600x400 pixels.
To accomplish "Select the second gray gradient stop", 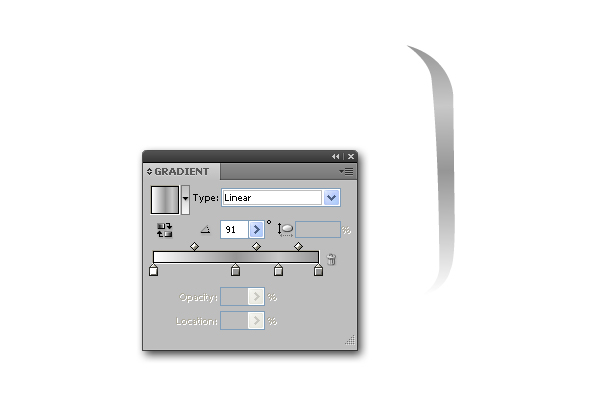I will point(235,270).
